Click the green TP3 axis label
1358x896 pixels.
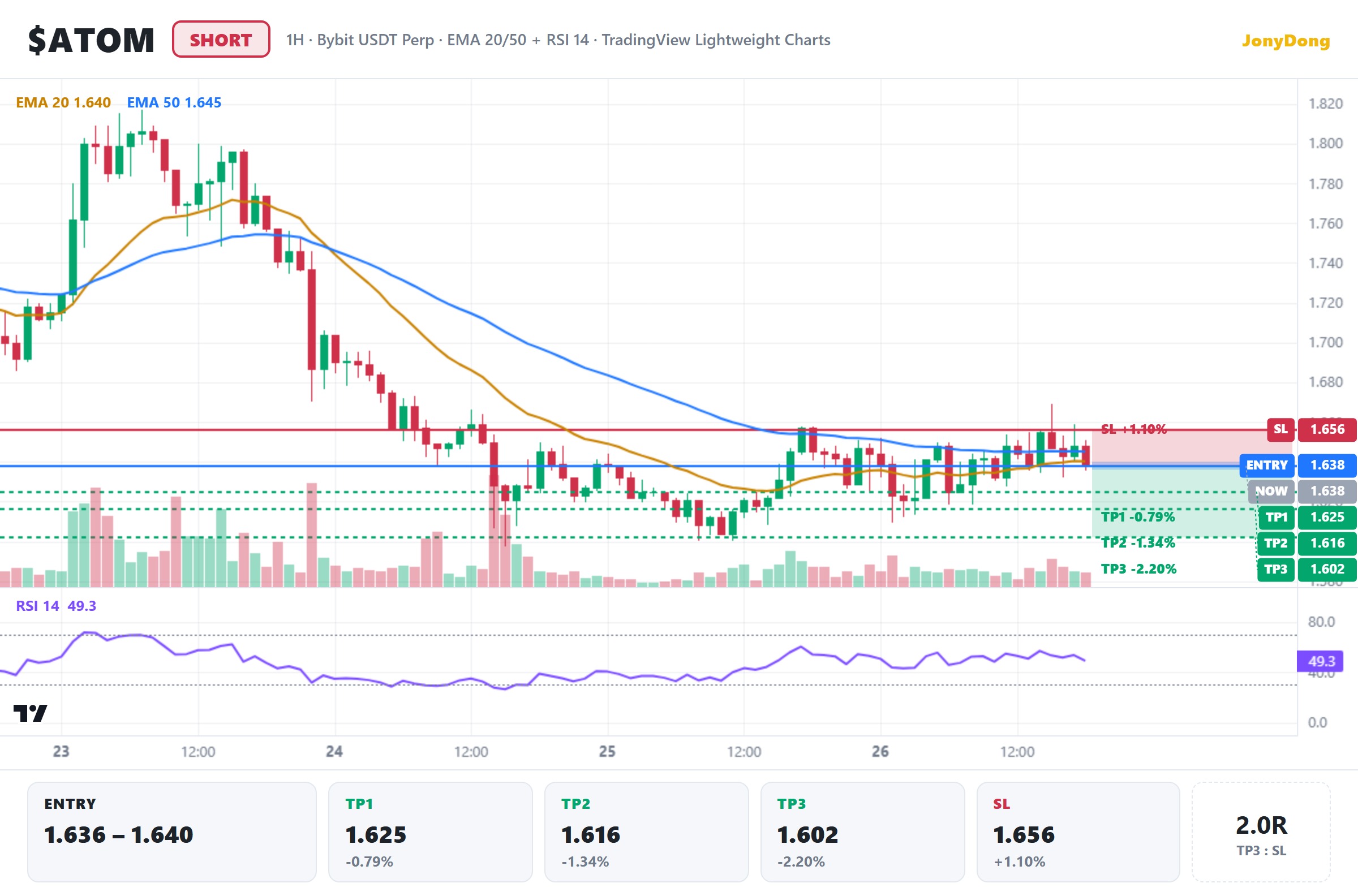[1276, 570]
